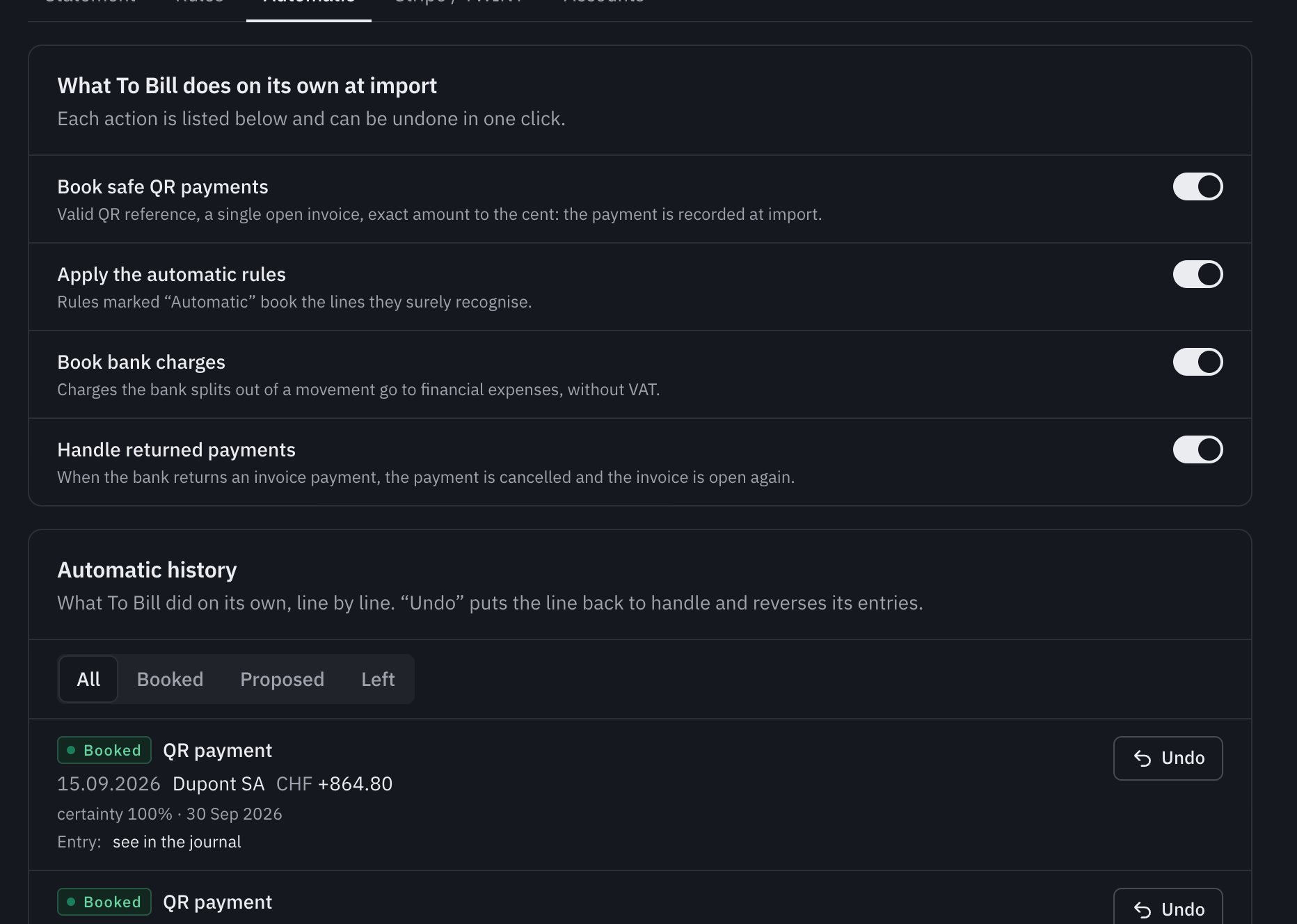1297x924 pixels.
Task: Switch to the Left history filter
Action: coord(378,679)
